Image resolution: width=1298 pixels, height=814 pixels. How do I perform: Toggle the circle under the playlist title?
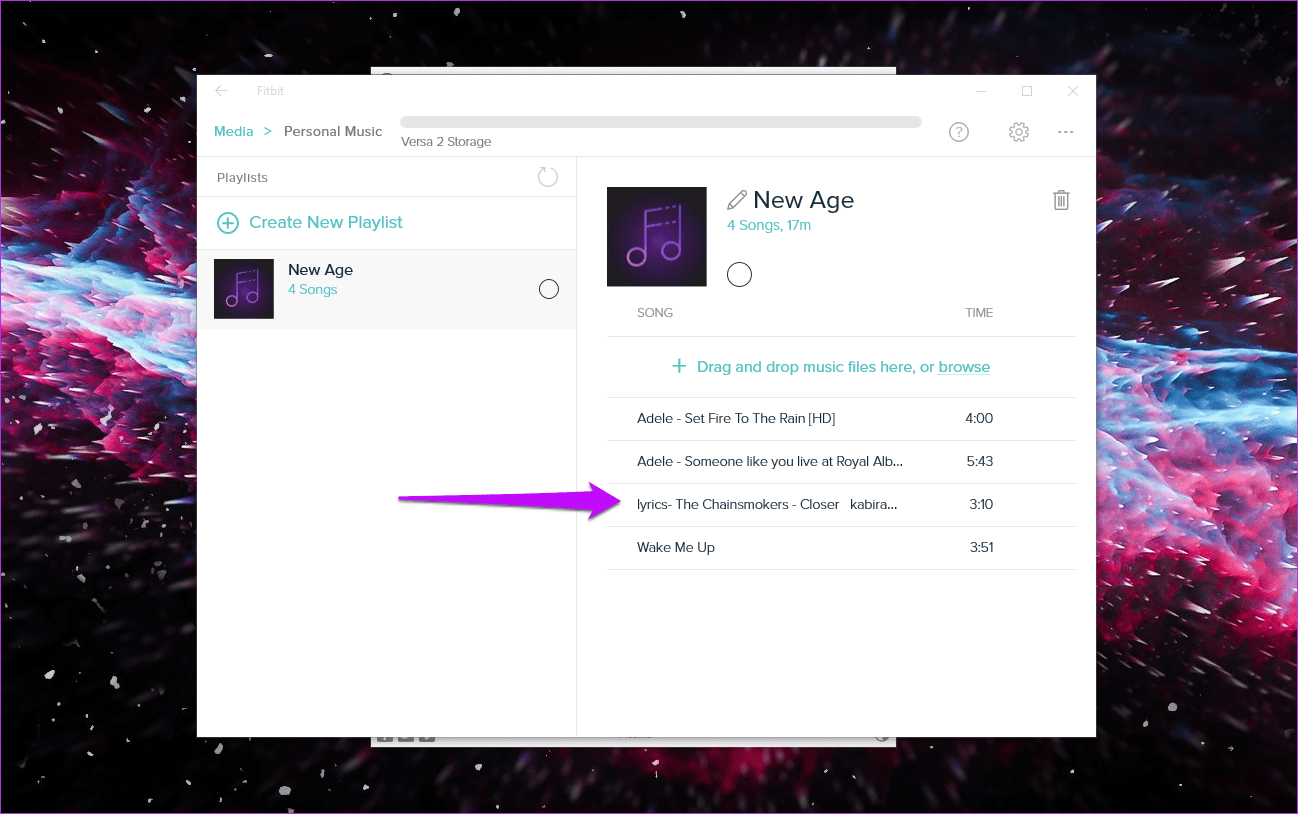739,274
